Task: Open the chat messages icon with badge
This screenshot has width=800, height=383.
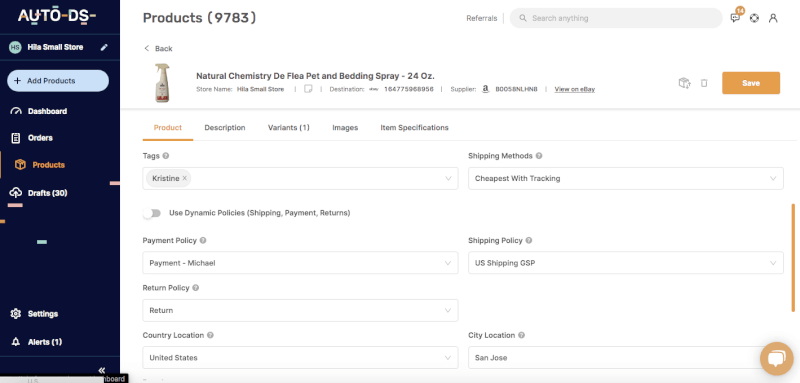Action: (735, 18)
